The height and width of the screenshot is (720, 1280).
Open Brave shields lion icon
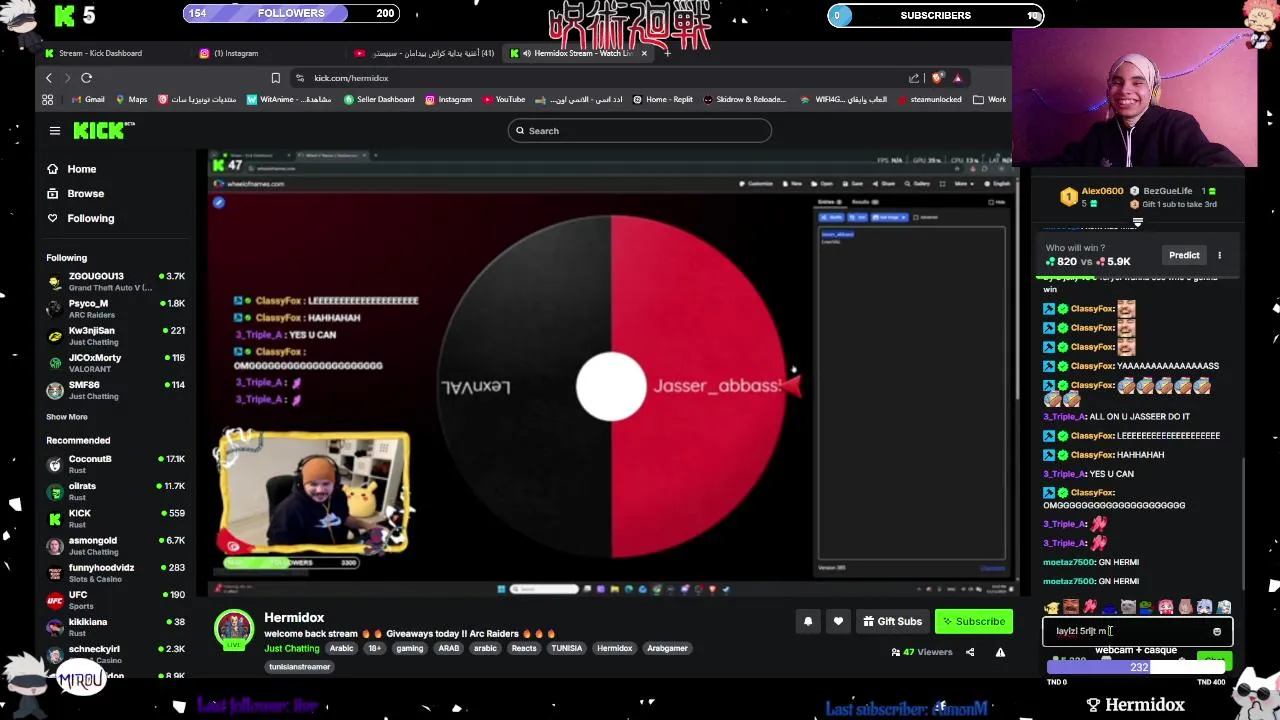pos(937,78)
